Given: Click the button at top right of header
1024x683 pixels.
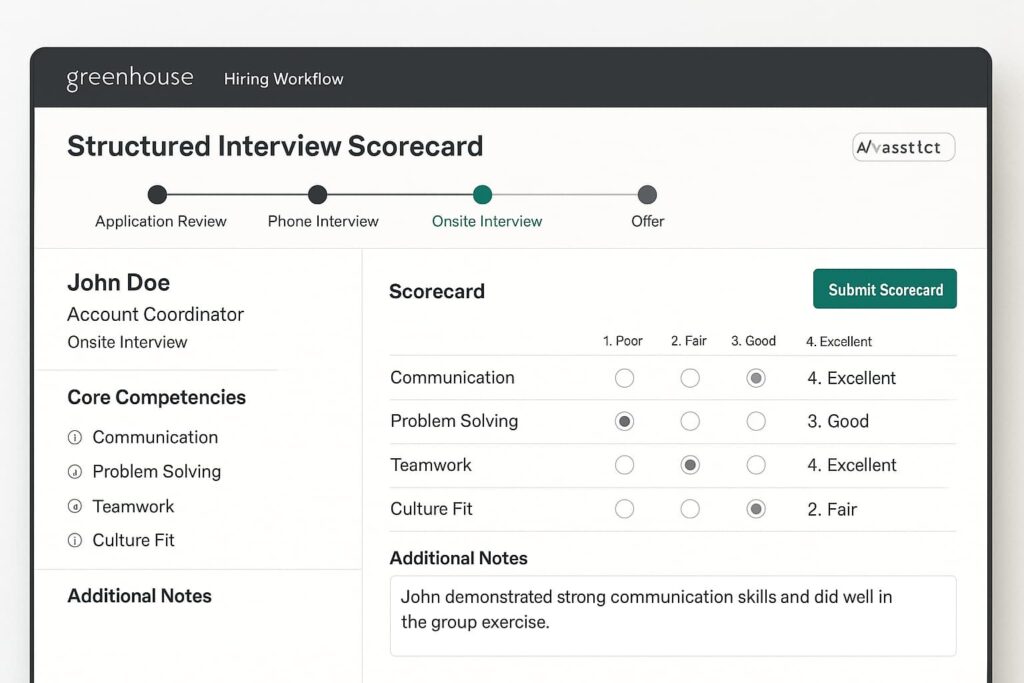Looking at the screenshot, I should tap(904, 148).
